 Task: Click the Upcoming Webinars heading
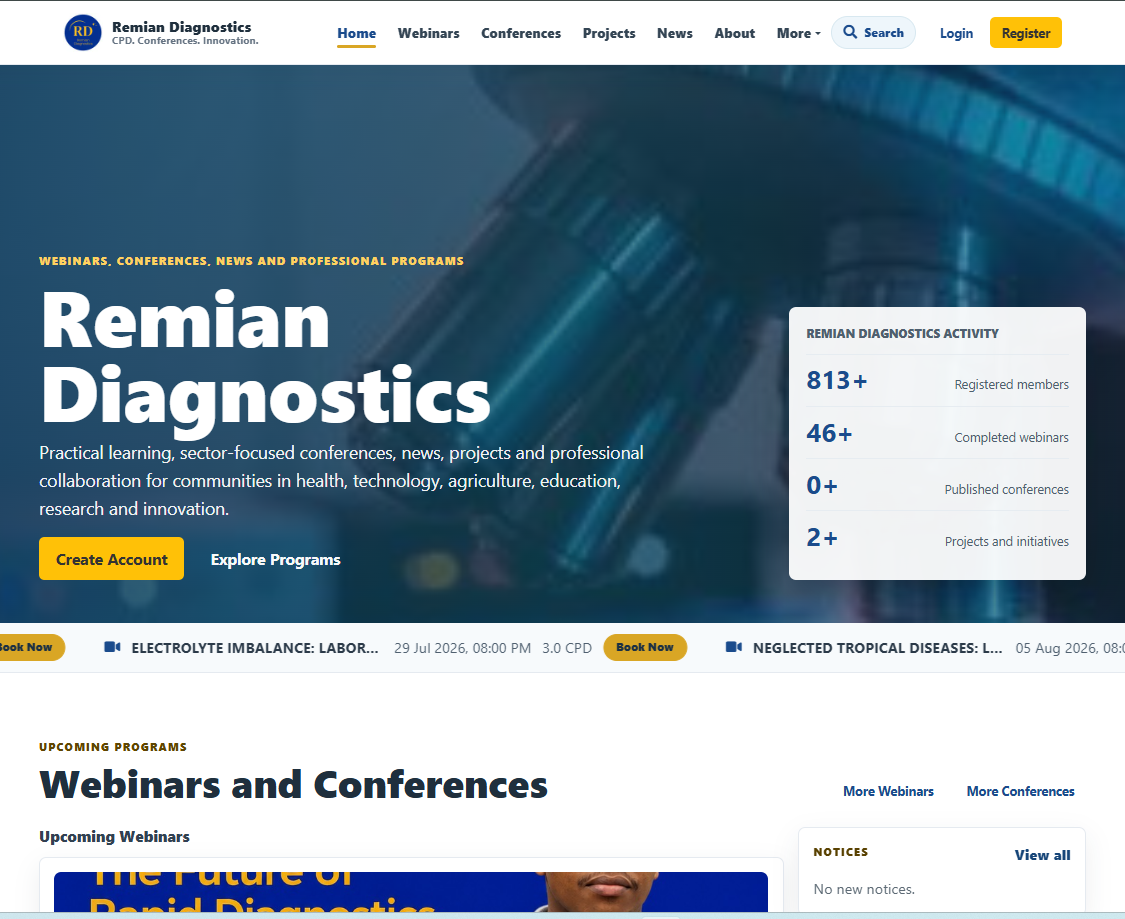click(114, 836)
